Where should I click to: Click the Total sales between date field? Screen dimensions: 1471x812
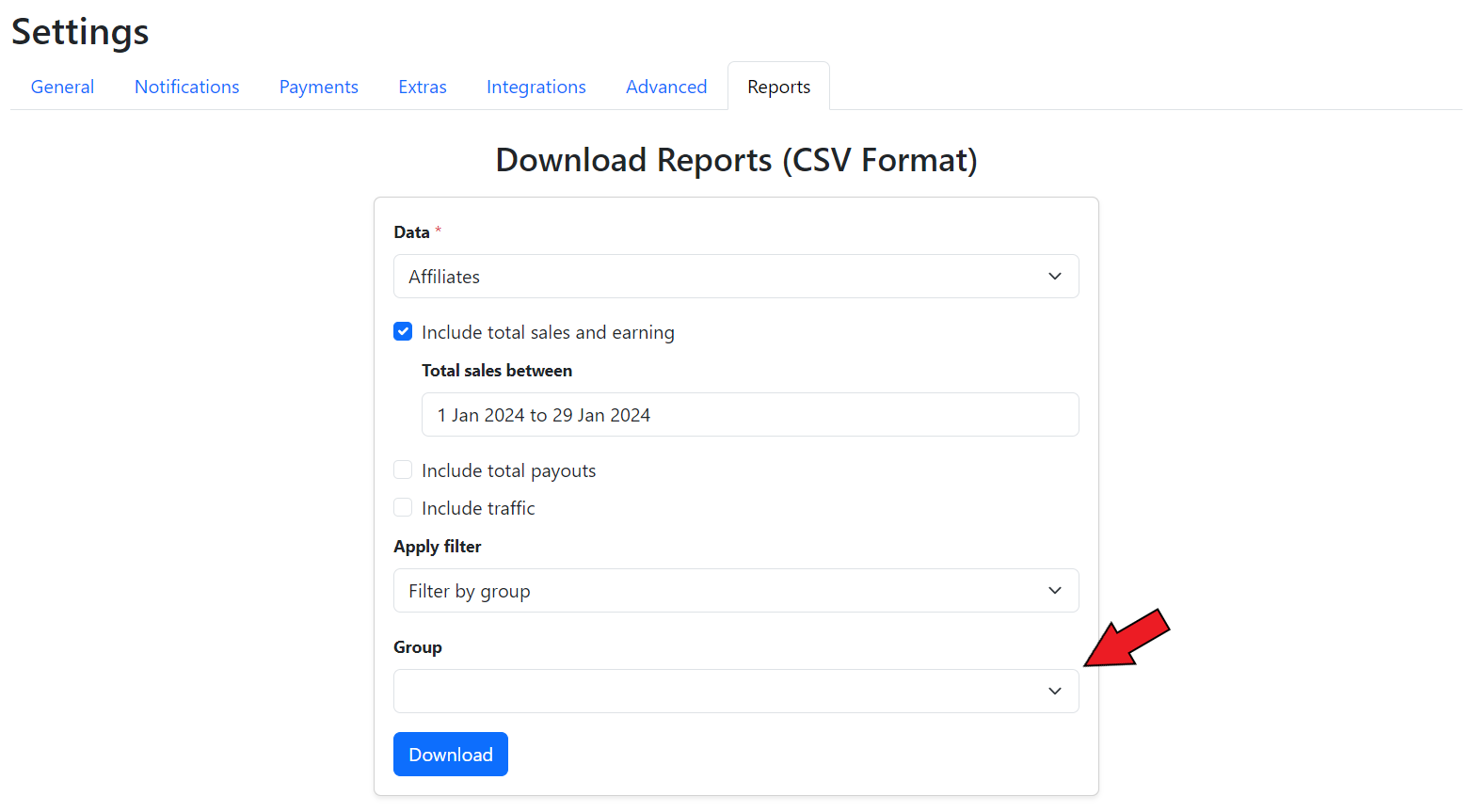pos(749,415)
